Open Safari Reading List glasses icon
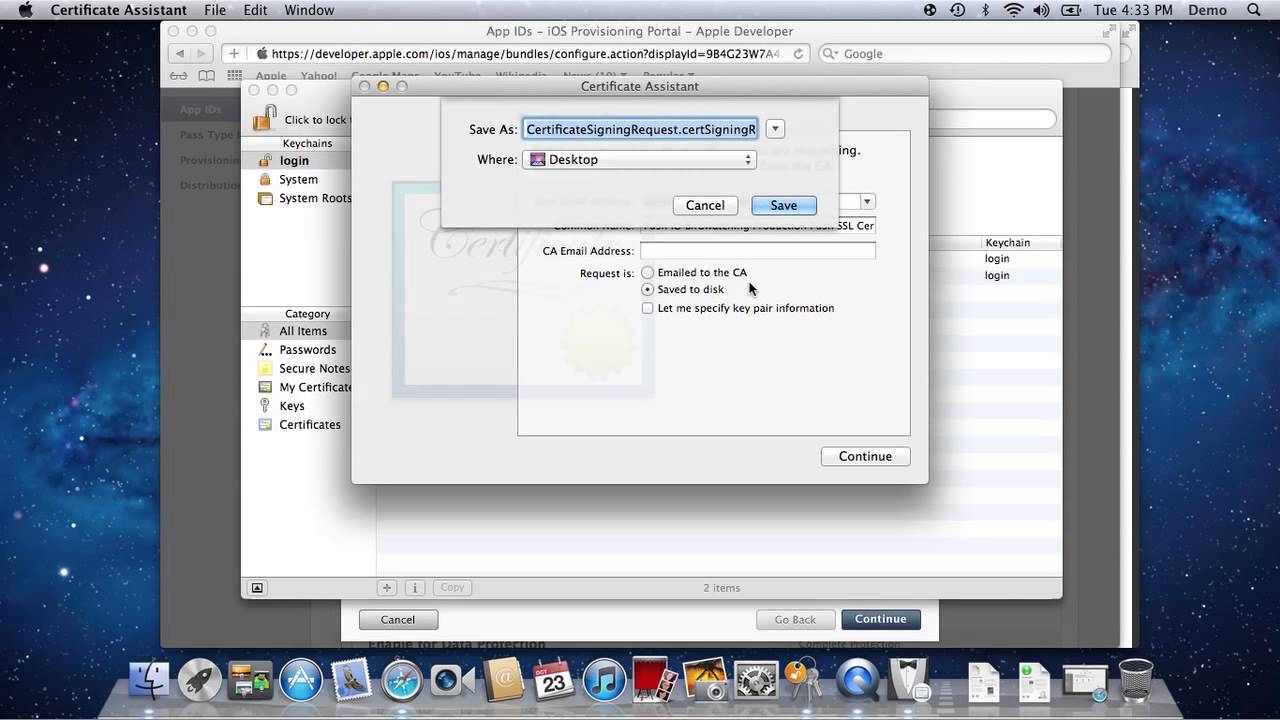 coord(178,76)
